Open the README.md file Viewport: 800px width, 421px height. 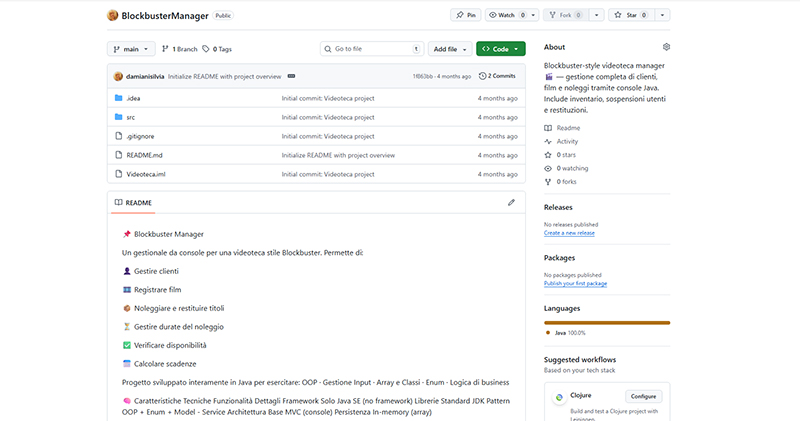point(144,155)
